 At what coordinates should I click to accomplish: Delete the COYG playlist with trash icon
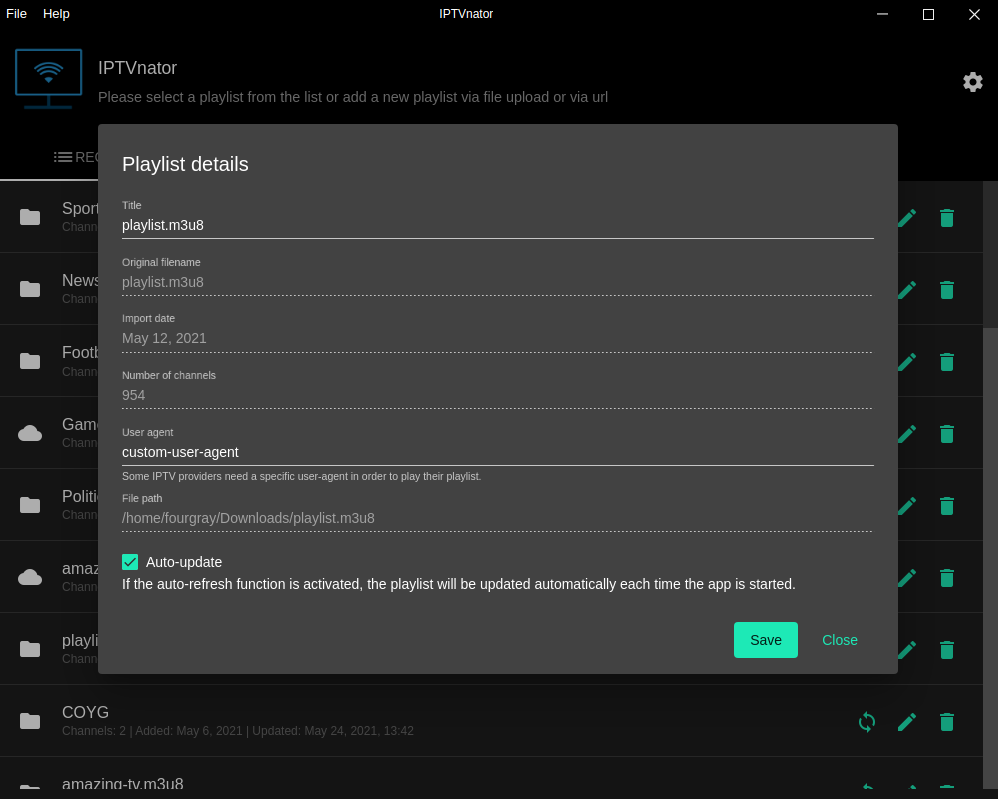coord(946,721)
